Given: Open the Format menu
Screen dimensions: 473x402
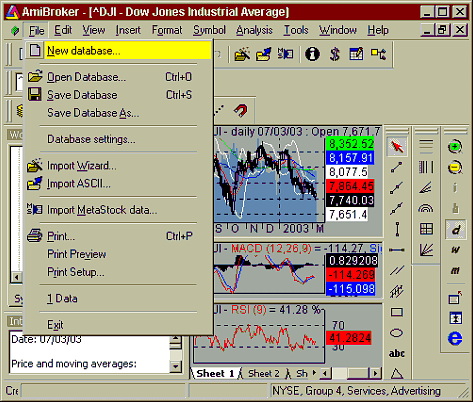Looking at the screenshot, I should pos(167,30).
